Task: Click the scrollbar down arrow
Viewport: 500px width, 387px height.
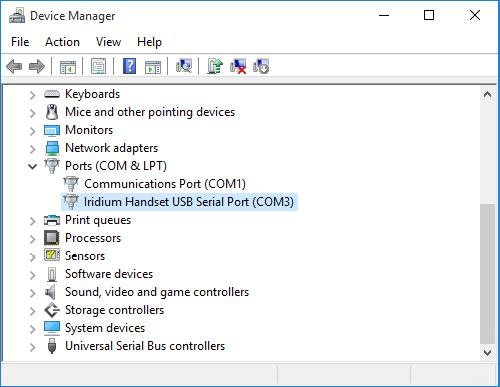Action: coord(487,353)
